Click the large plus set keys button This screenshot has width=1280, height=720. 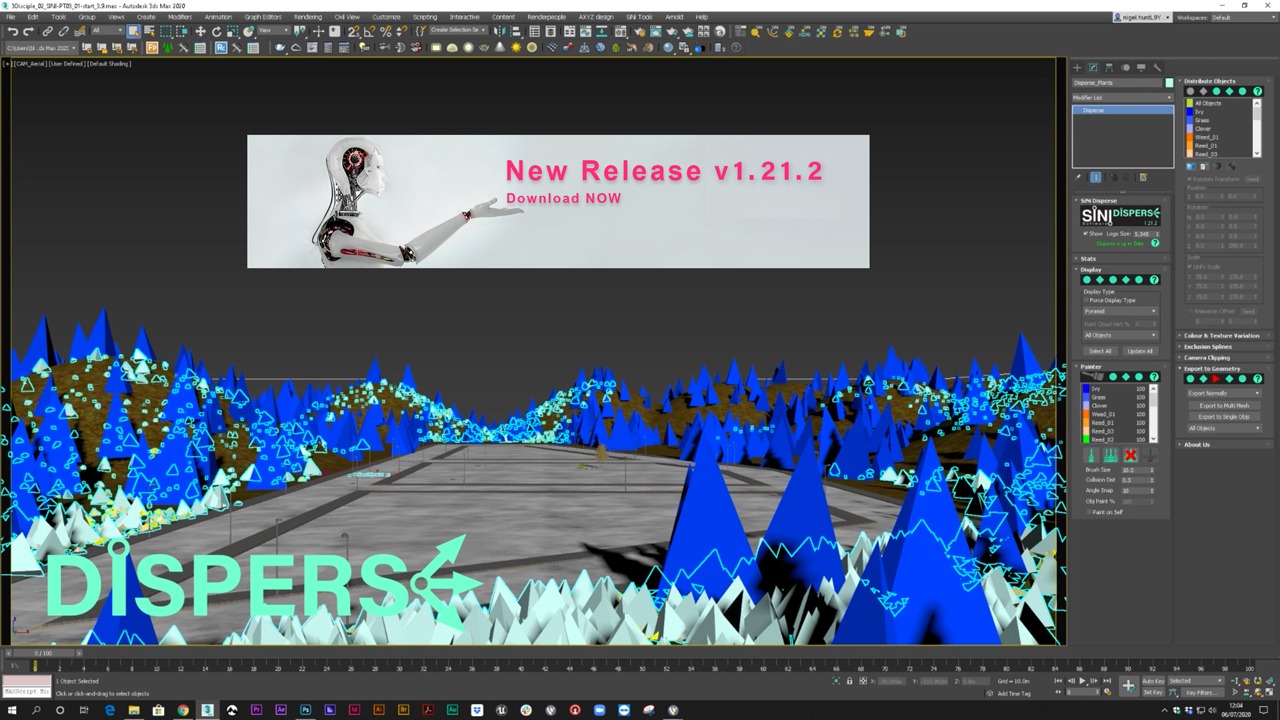1129,686
